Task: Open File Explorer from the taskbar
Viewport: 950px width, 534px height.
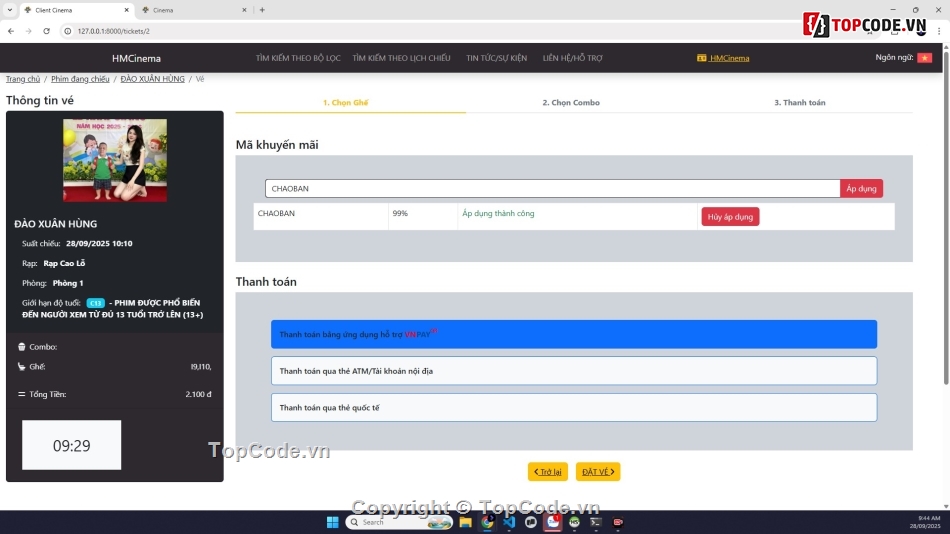Action: point(465,522)
